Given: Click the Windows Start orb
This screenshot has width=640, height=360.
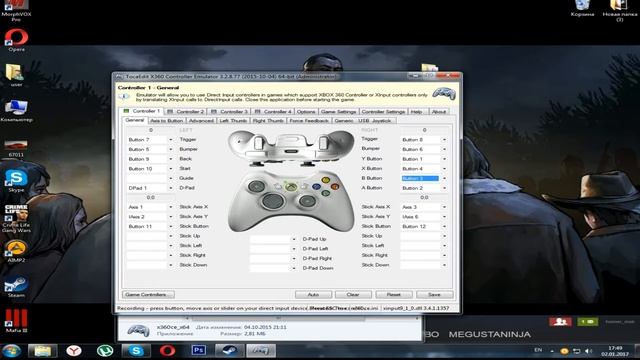Looking at the screenshot, I should (x=11, y=351).
